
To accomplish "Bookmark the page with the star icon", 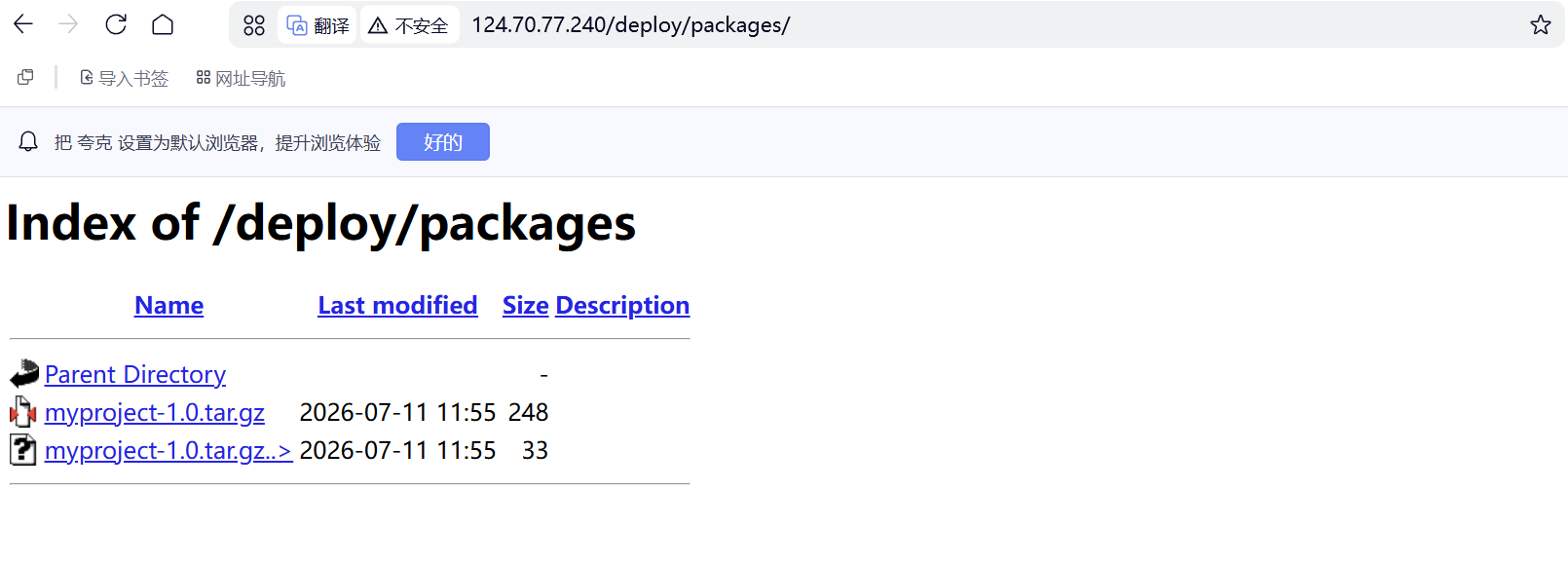I will point(1540,25).
